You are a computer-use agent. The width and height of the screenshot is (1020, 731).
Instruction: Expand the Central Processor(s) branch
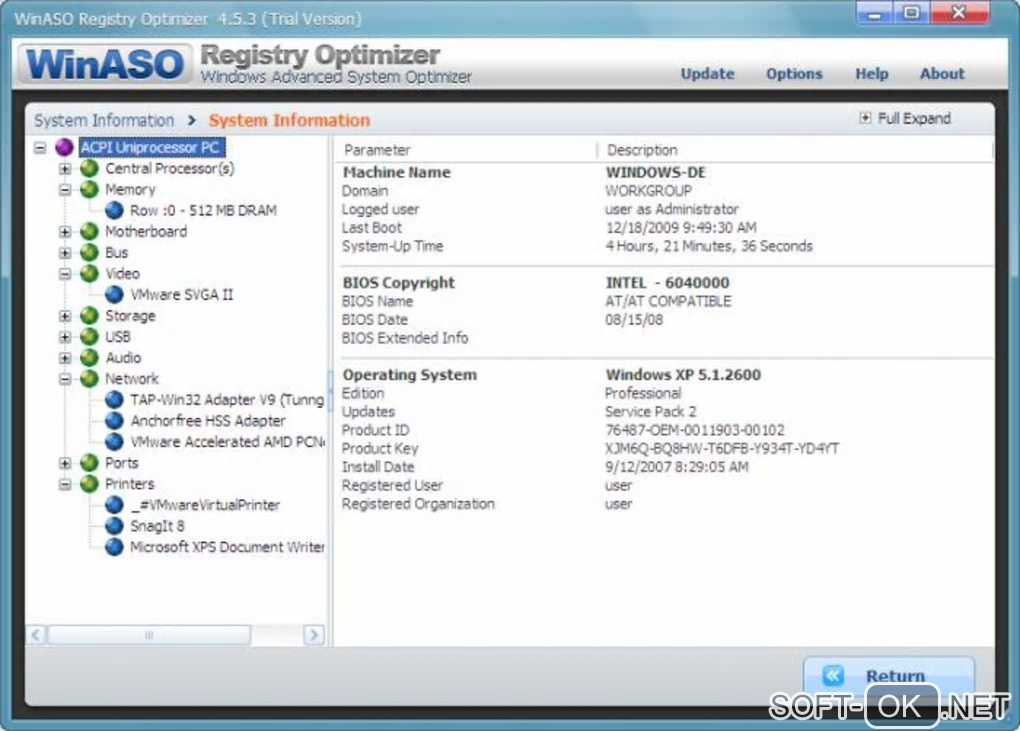(x=65, y=168)
